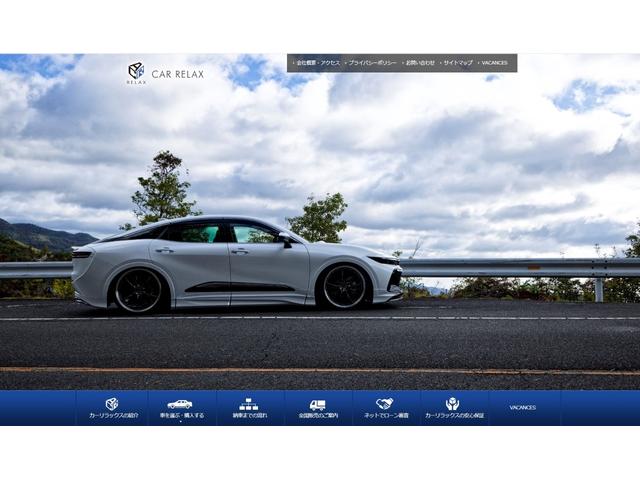Screen dimensions: 640x480
Task: Select the カーリラックスの安心保証 label
Action: click(453, 416)
